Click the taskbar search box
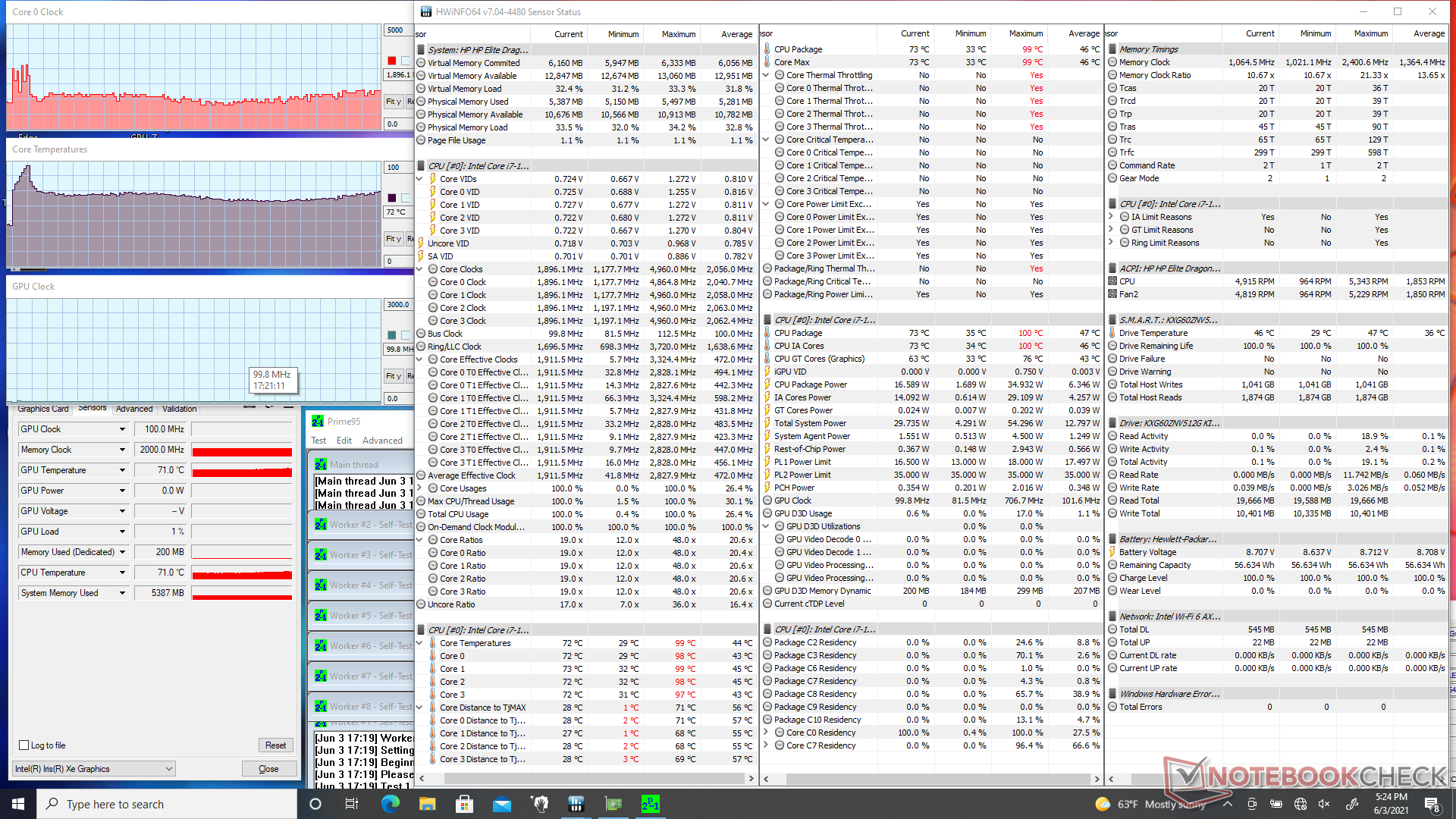This screenshot has height=819, width=1456. (167, 804)
